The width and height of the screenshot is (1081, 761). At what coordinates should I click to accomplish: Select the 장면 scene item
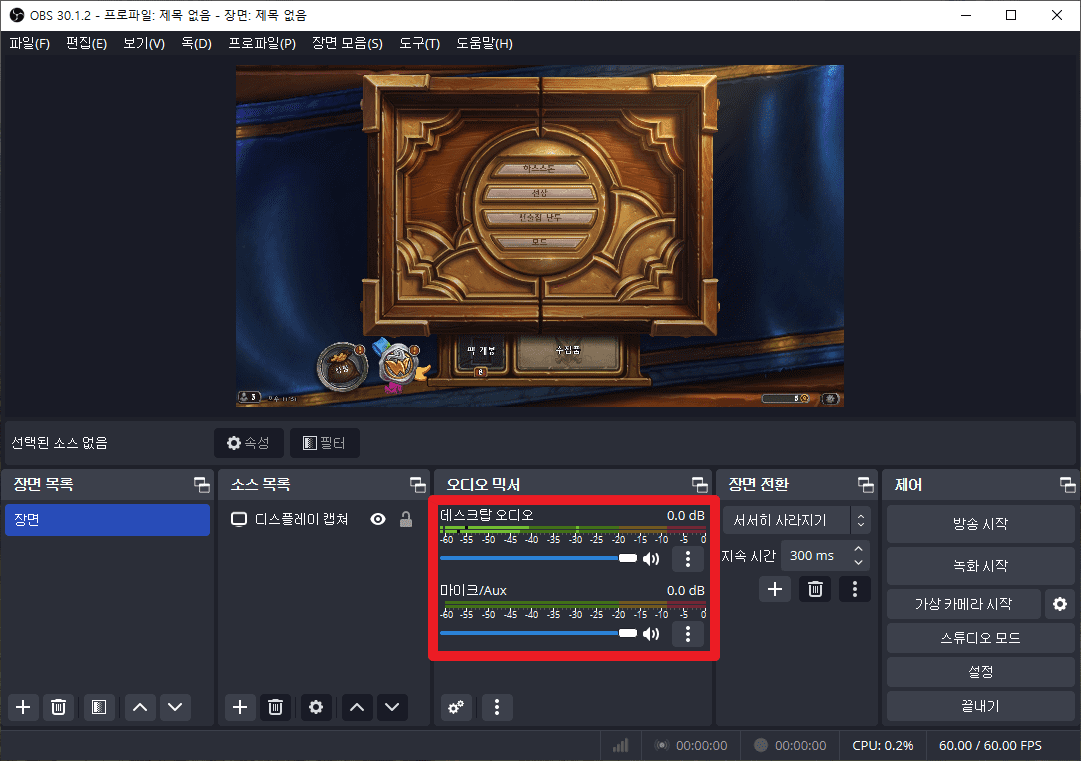(x=108, y=520)
